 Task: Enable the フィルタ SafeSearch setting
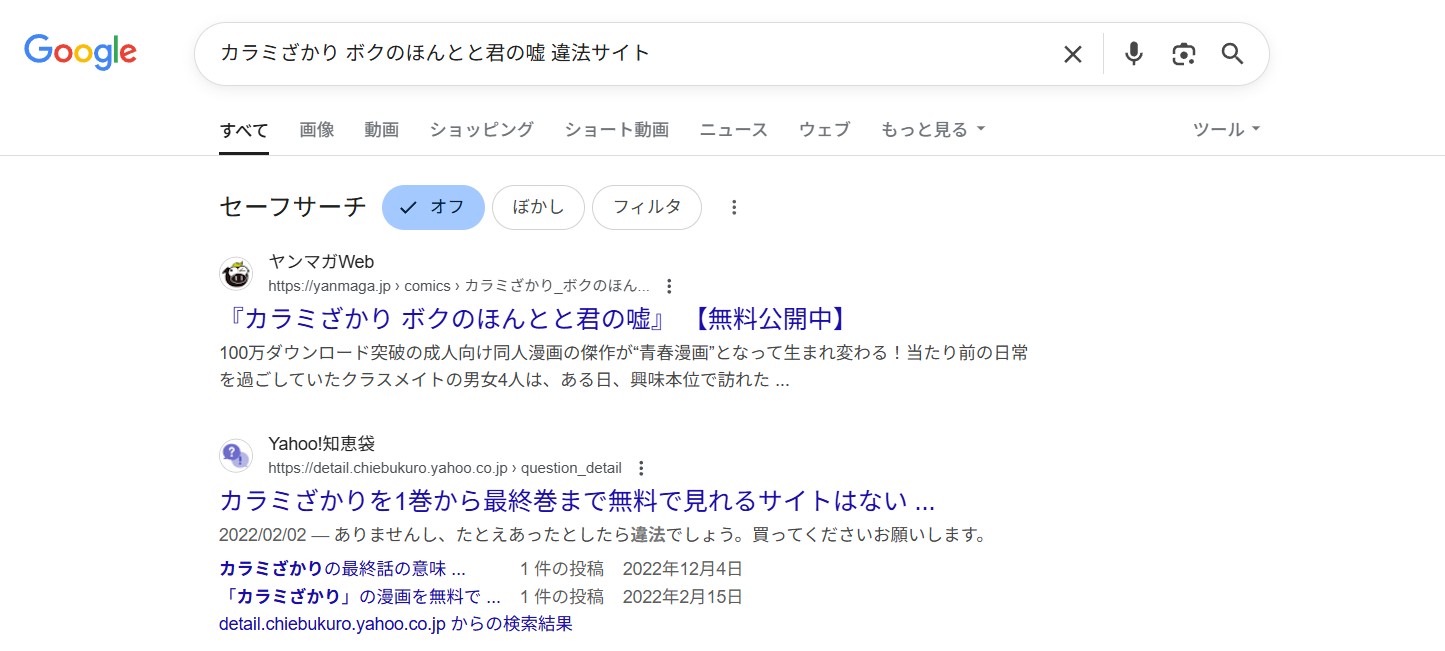click(x=647, y=207)
